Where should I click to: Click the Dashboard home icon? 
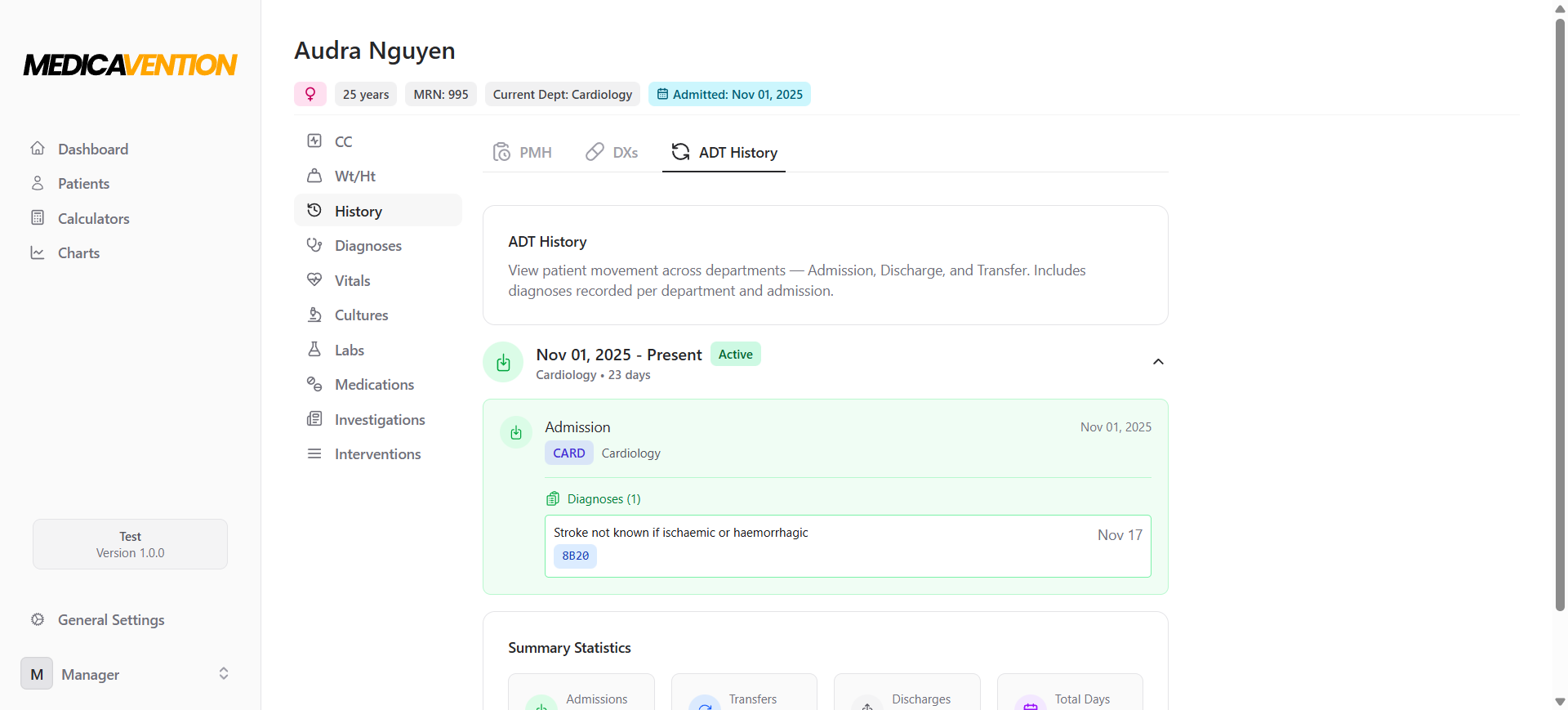tap(38, 149)
